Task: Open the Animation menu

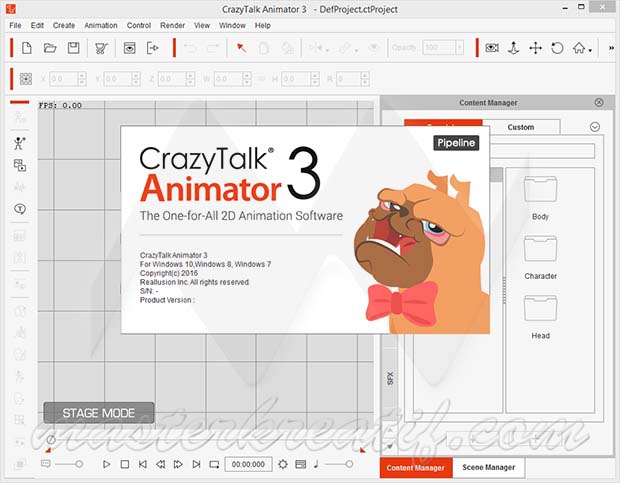Action: click(101, 25)
